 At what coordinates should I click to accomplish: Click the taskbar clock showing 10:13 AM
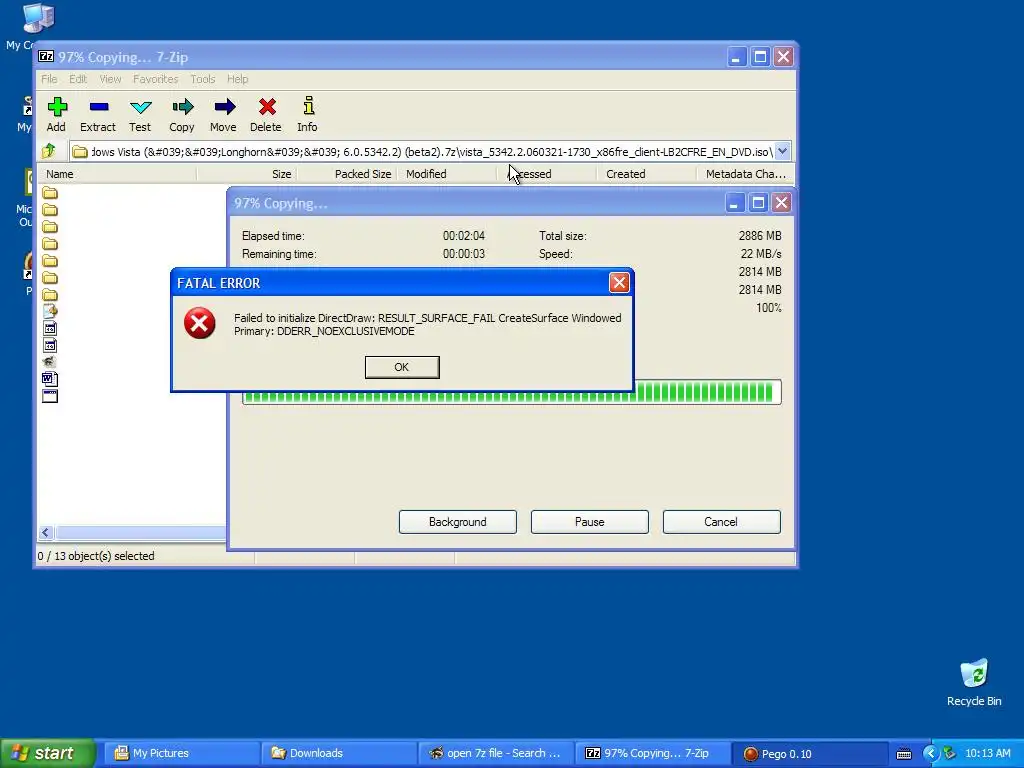click(x=987, y=754)
